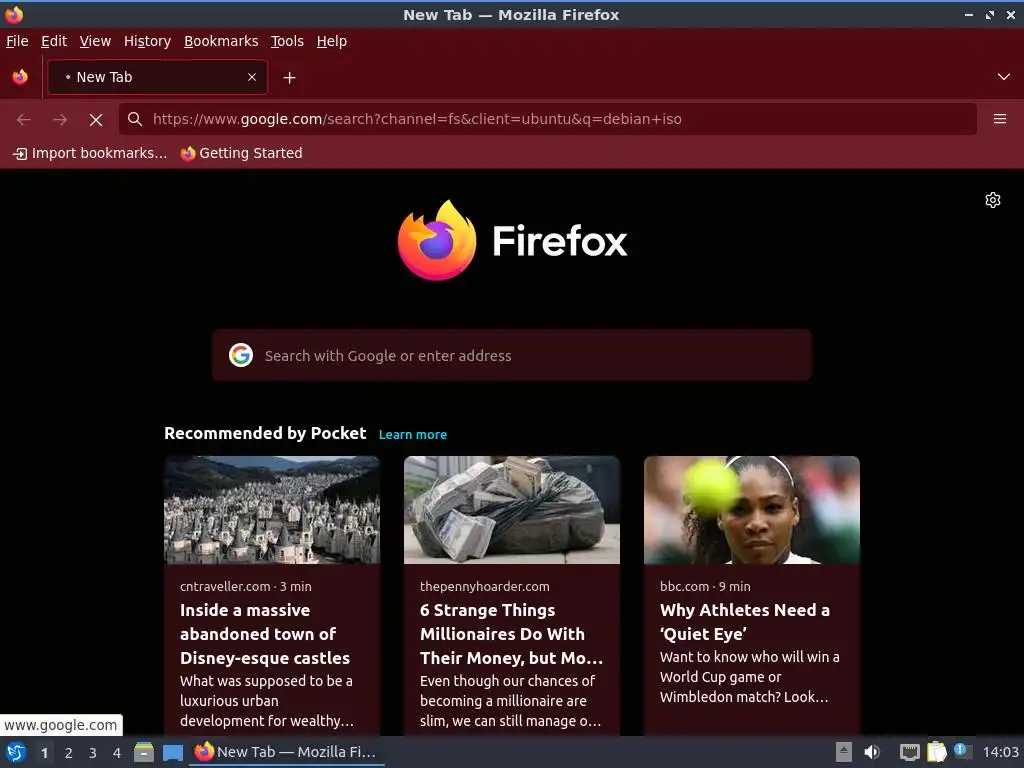The width and height of the screenshot is (1024, 768).
Task: Click the network monitor tray icon
Action: (x=910, y=752)
